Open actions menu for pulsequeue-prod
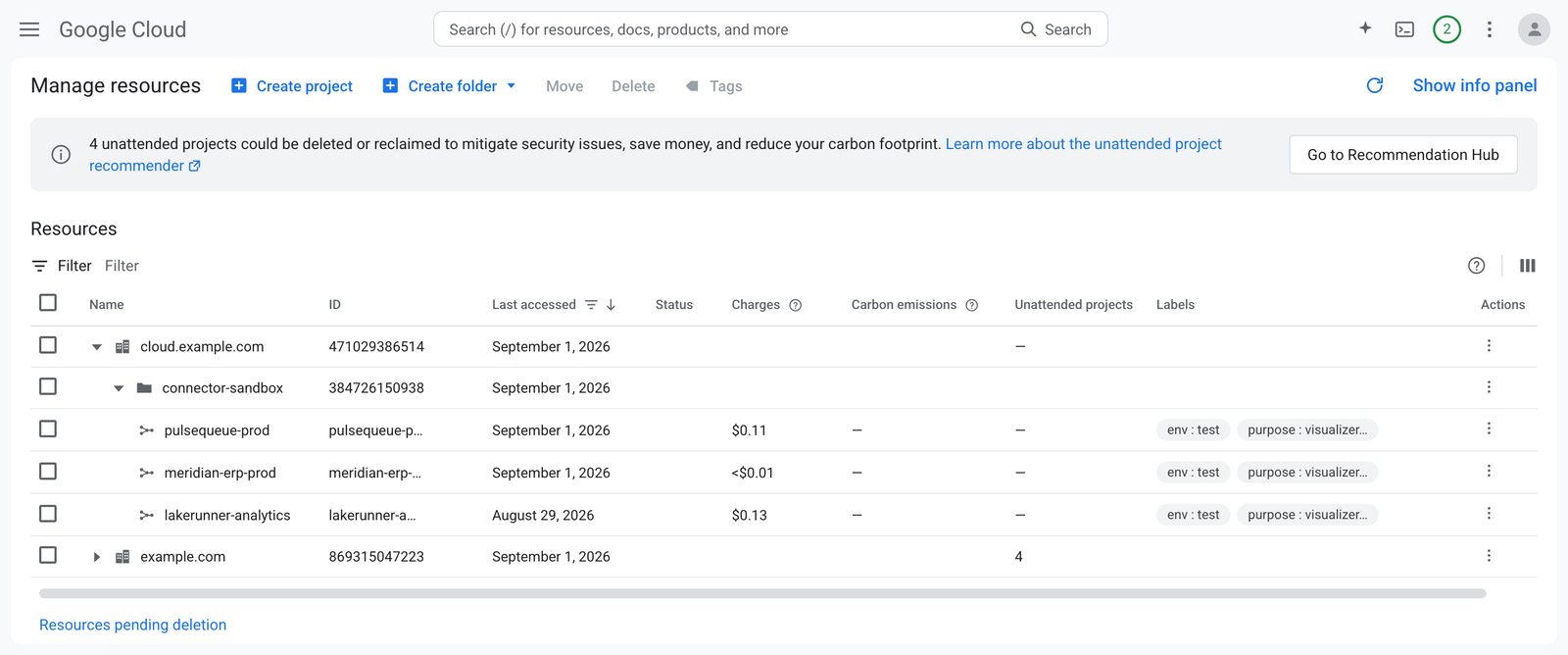1568x655 pixels. 1489,428
